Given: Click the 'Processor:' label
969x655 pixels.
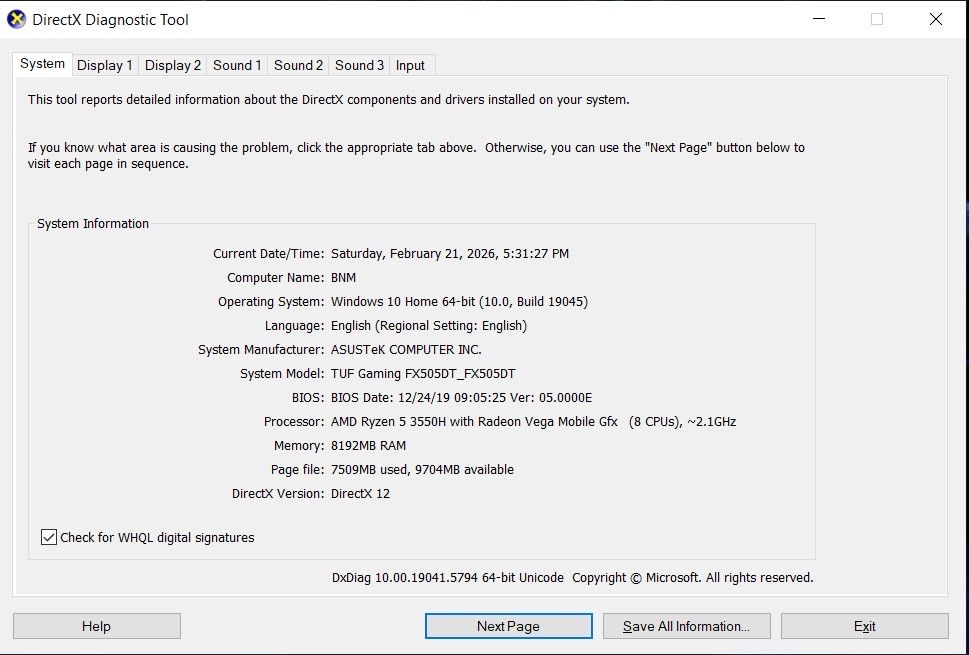Looking at the screenshot, I should (294, 422).
